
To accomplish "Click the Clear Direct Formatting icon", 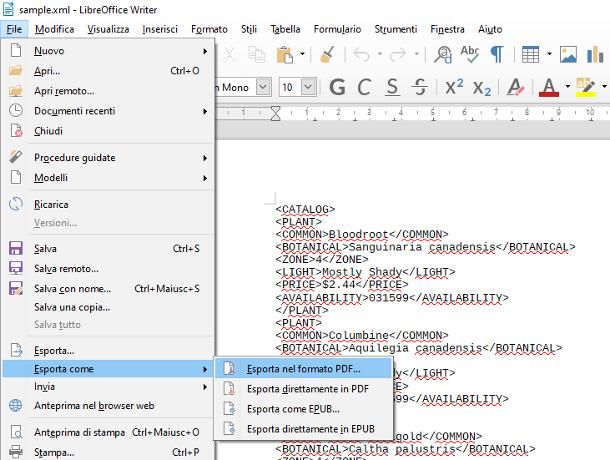I will pyautogui.click(x=515, y=87).
